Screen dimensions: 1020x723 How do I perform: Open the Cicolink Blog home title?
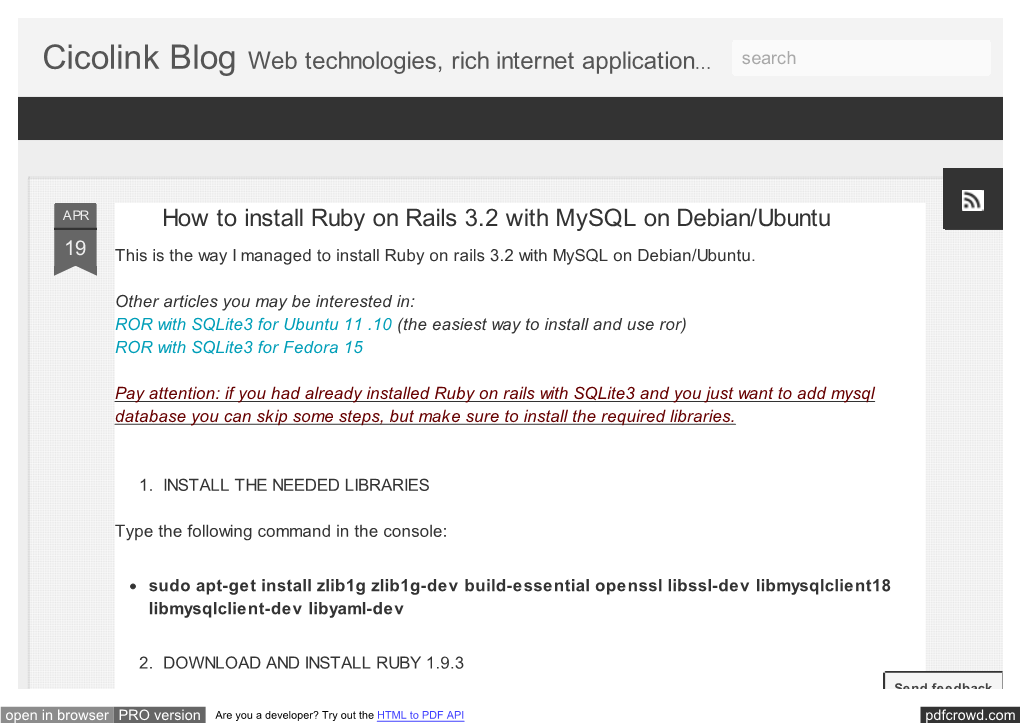[139, 58]
